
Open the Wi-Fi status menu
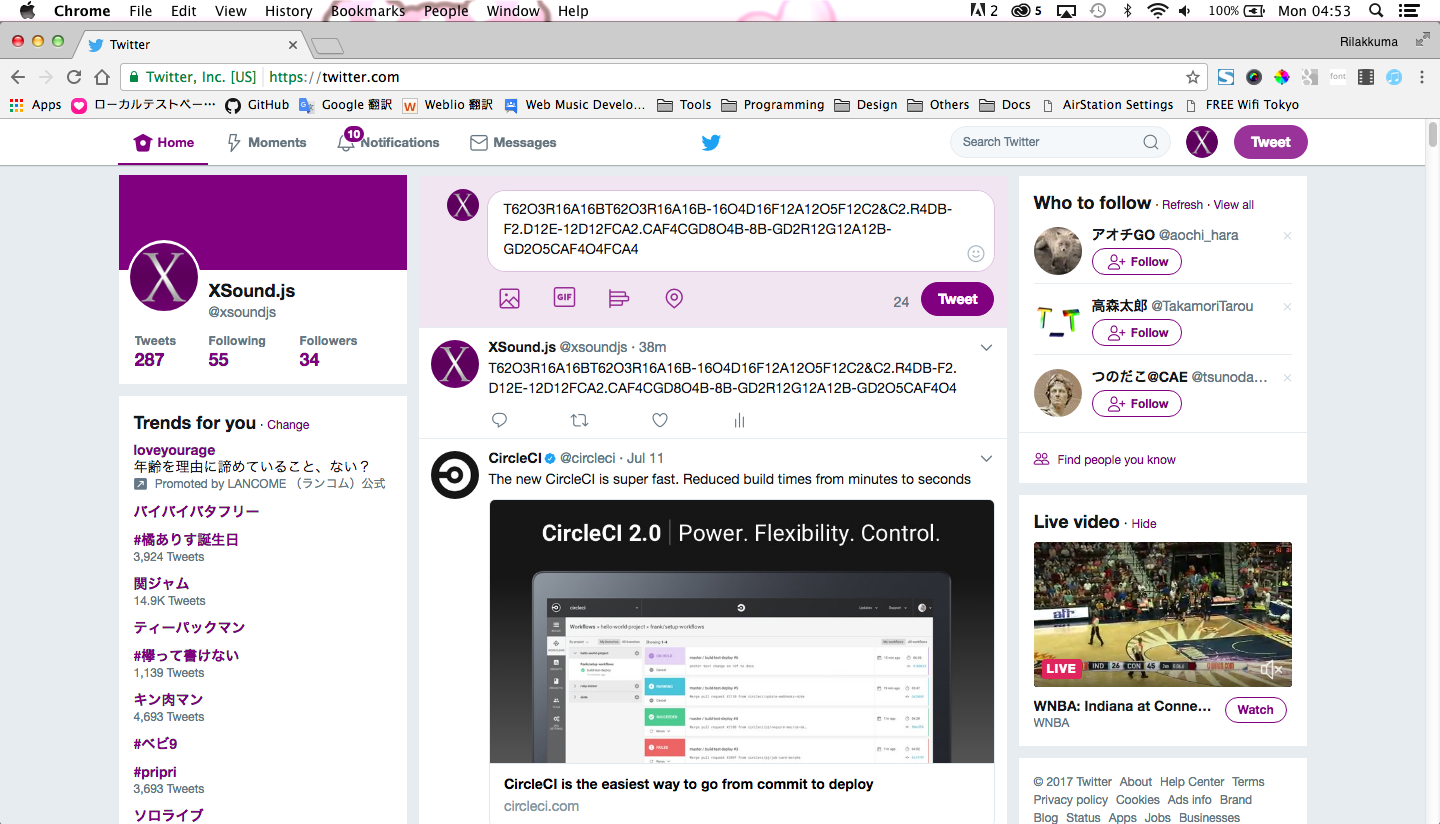pyautogui.click(x=1157, y=11)
